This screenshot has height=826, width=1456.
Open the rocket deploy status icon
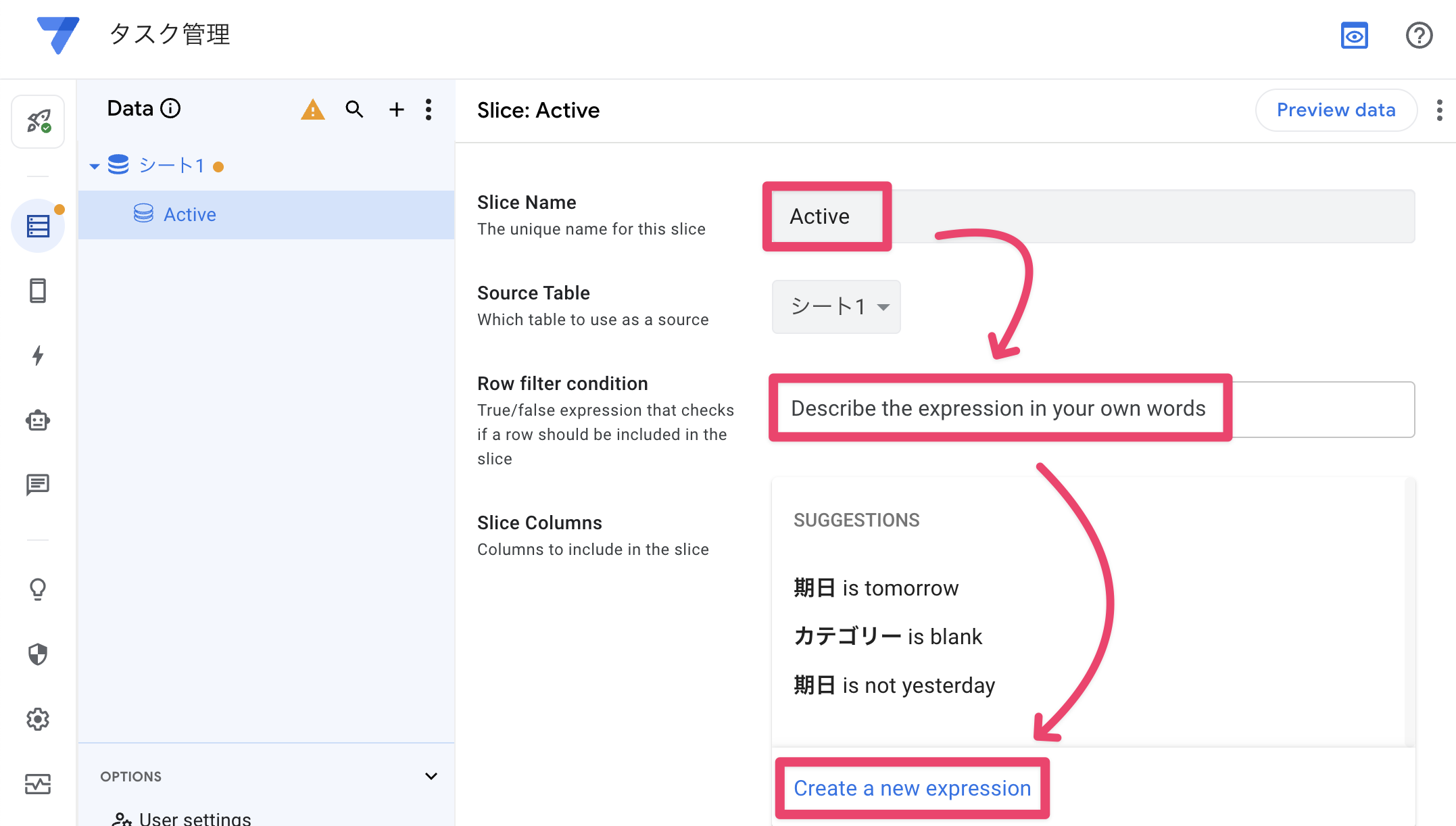coord(38,122)
